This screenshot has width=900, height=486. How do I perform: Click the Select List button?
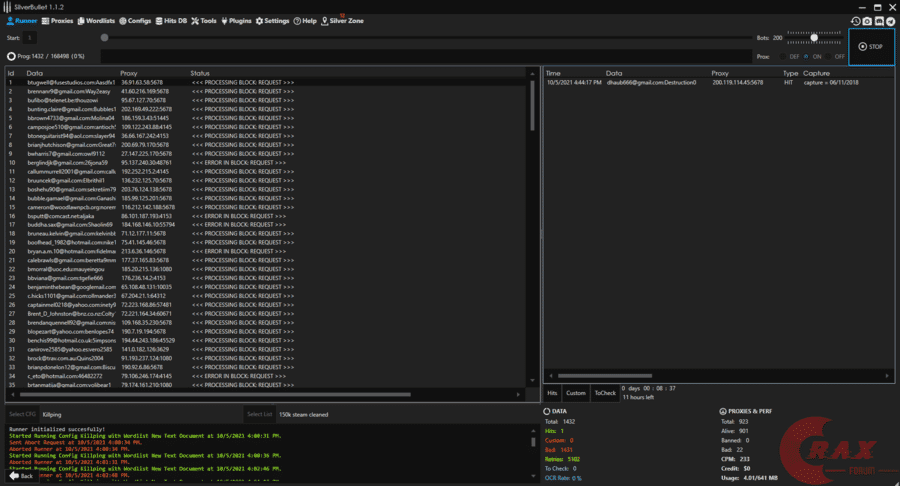pyautogui.click(x=260, y=413)
